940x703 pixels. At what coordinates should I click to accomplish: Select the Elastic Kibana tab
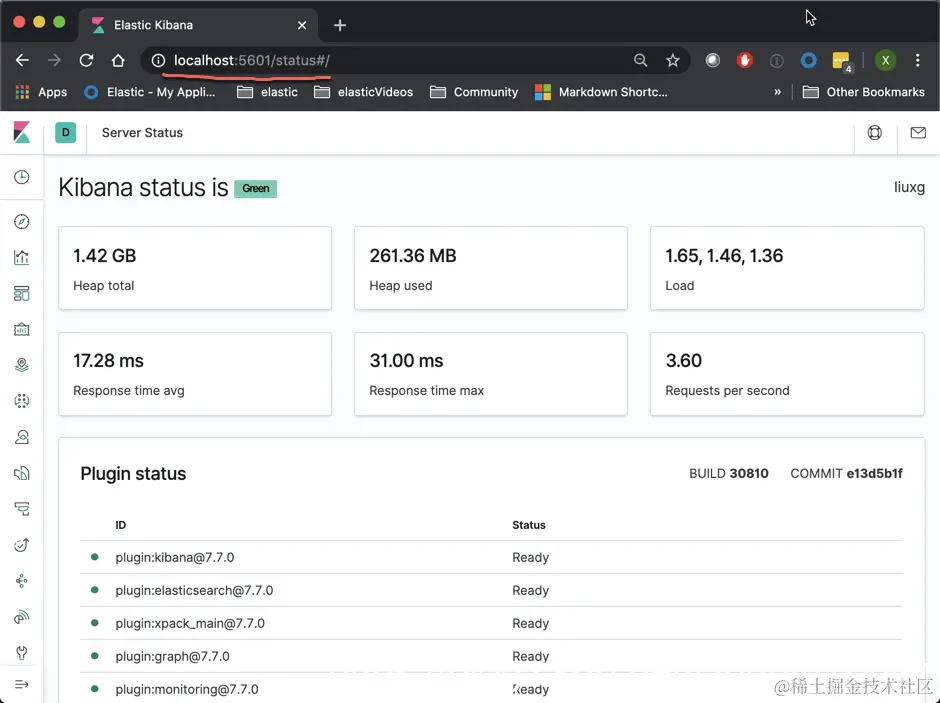[x=198, y=25]
